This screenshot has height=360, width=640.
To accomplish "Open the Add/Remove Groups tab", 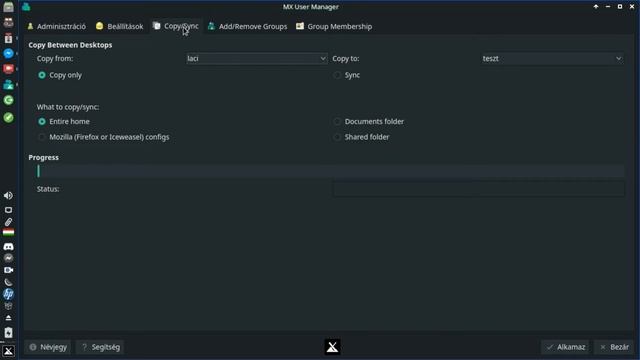I will point(247,27).
